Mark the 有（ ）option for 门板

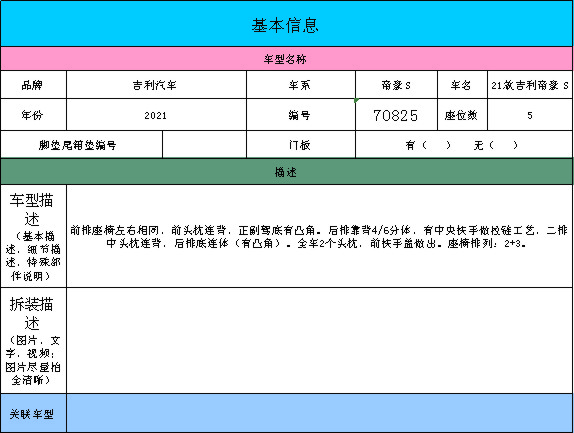click(x=428, y=145)
